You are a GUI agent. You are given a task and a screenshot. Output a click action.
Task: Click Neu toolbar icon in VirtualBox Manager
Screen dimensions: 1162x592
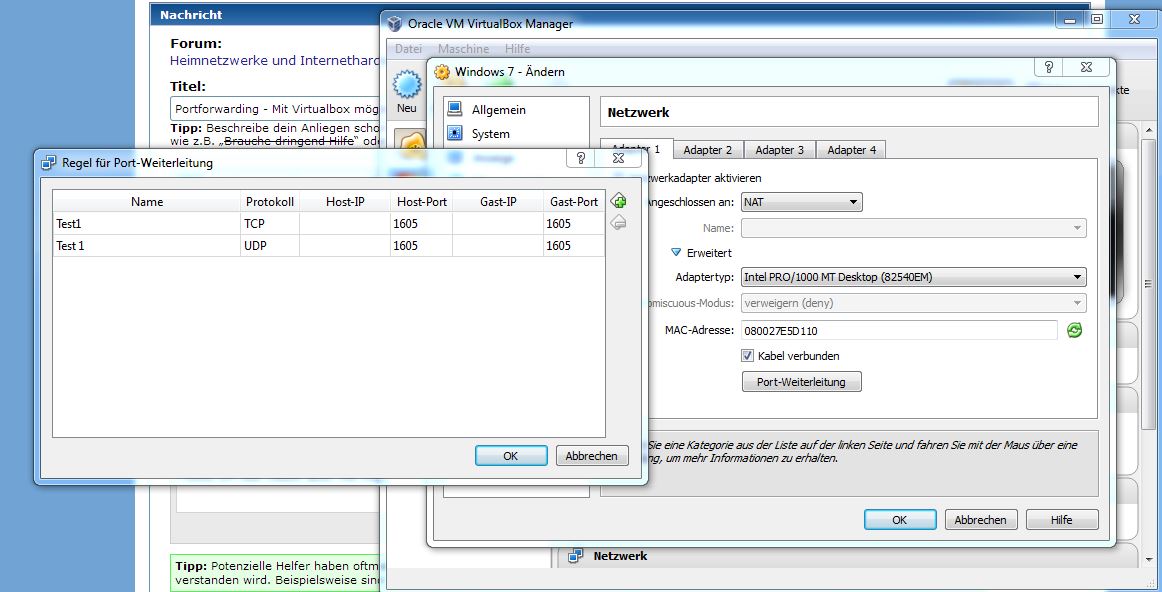tap(407, 92)
